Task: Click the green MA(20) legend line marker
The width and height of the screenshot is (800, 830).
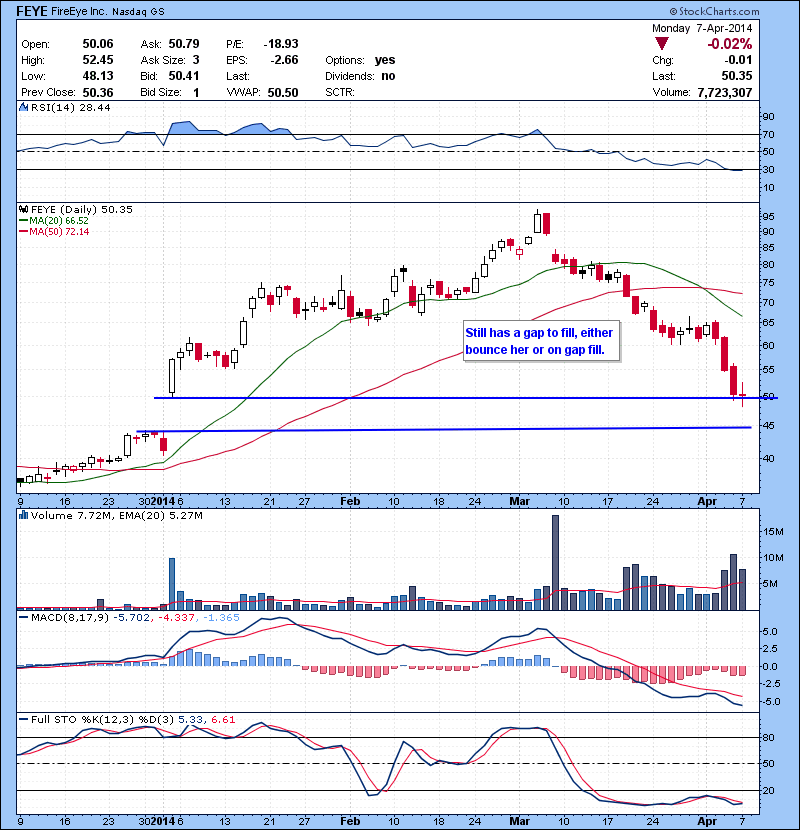Action: pyautogui.click(x=24, y=220)
